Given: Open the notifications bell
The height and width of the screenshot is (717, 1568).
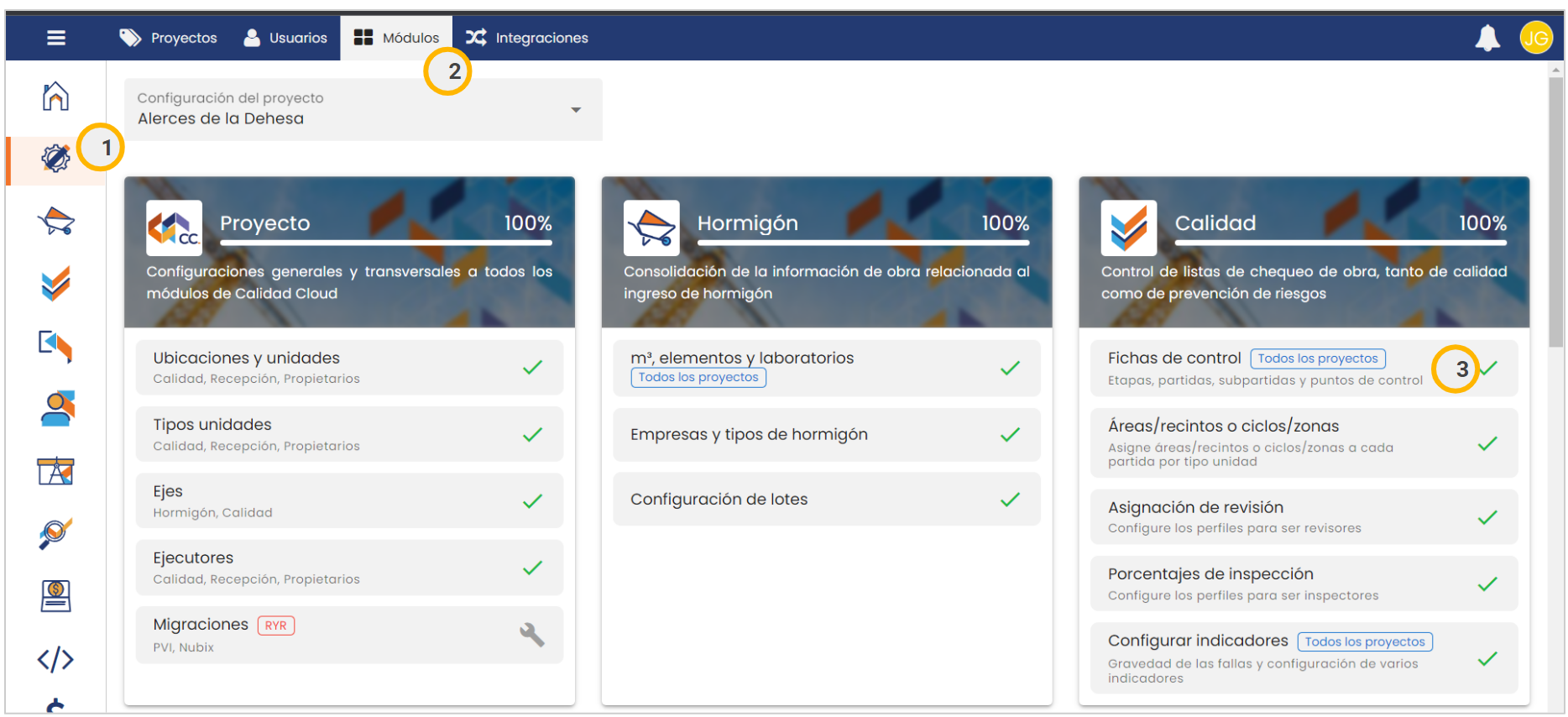Looking at the screenshot, I should tap(1487, 38).
